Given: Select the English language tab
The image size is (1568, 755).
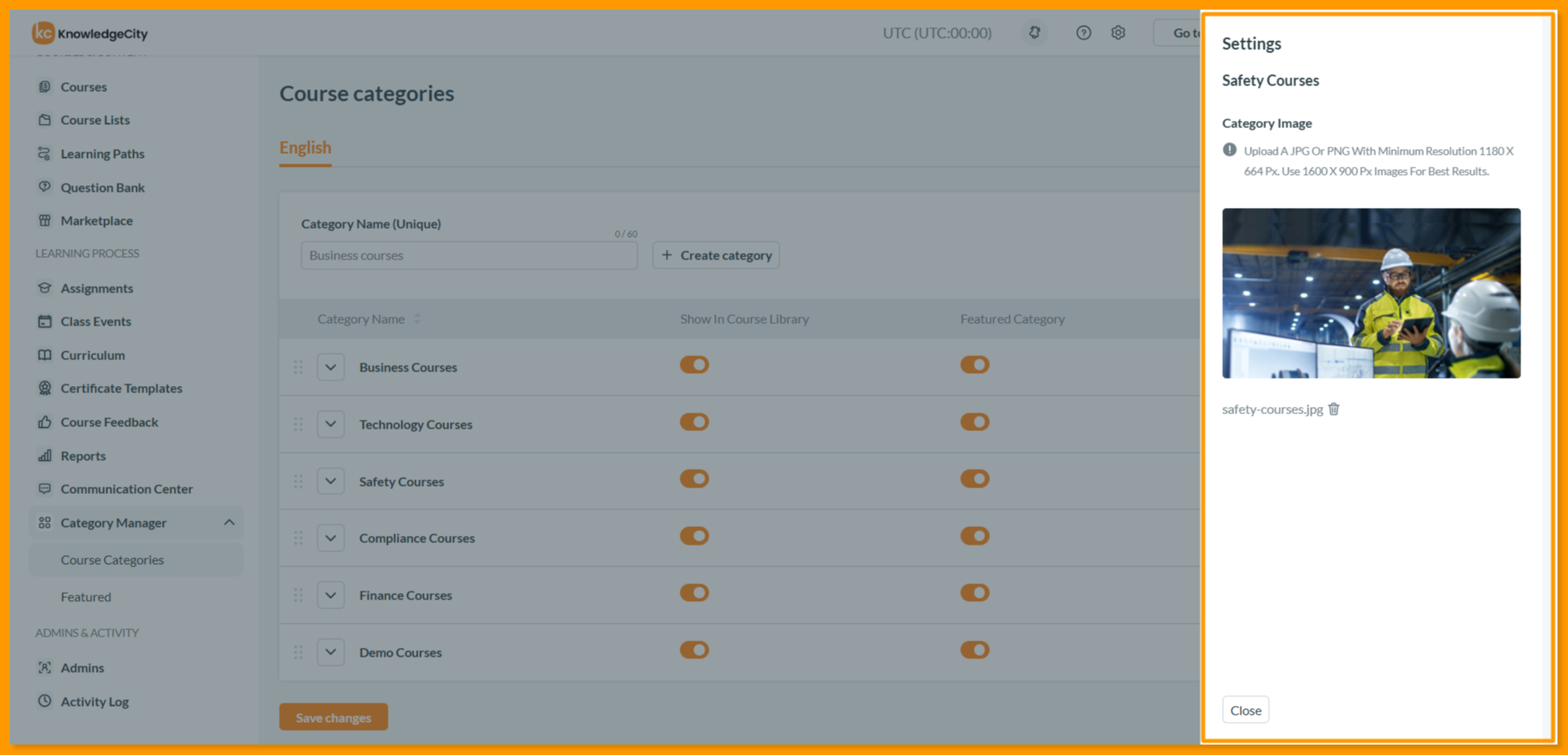Looking at the screenshot, I should (305, 147).
